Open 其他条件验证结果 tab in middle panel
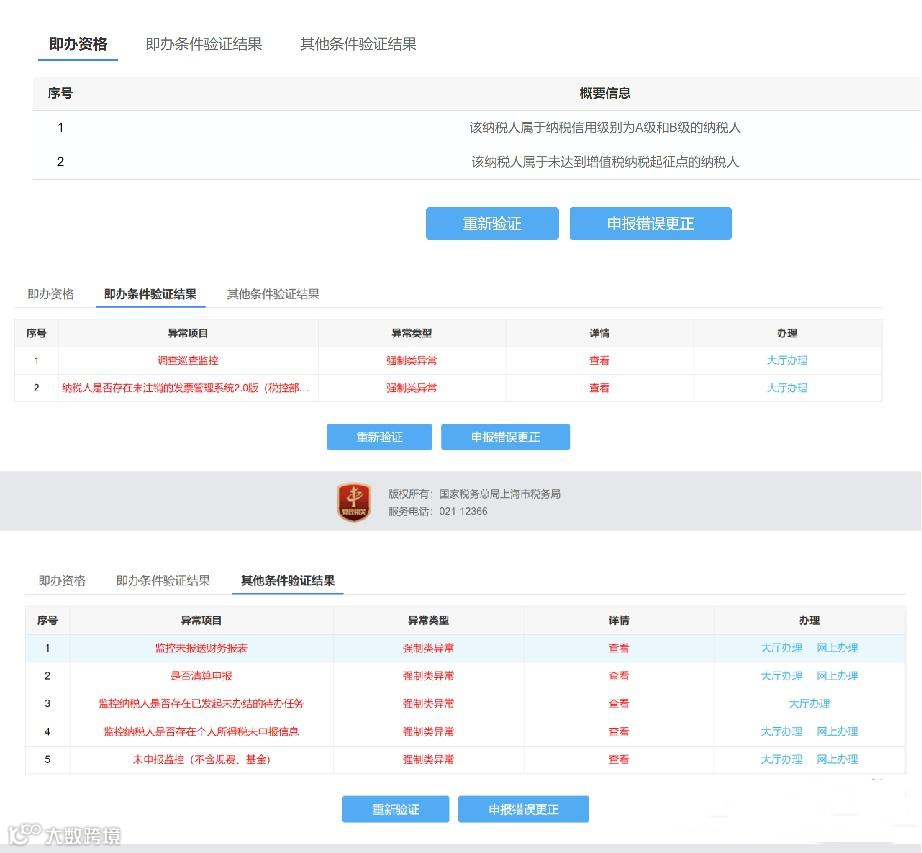Viewport: 922px width, 853px height. coord(273,294)
